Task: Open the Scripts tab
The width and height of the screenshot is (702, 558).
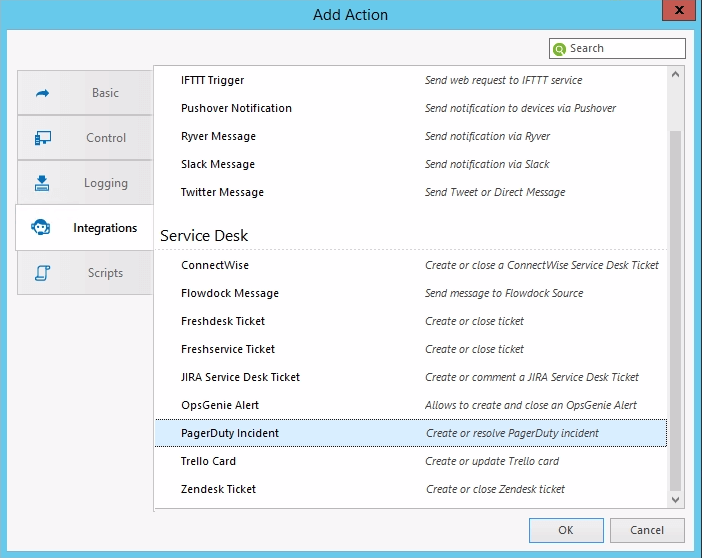Action: pyautogui.click(x=85, y=273)
